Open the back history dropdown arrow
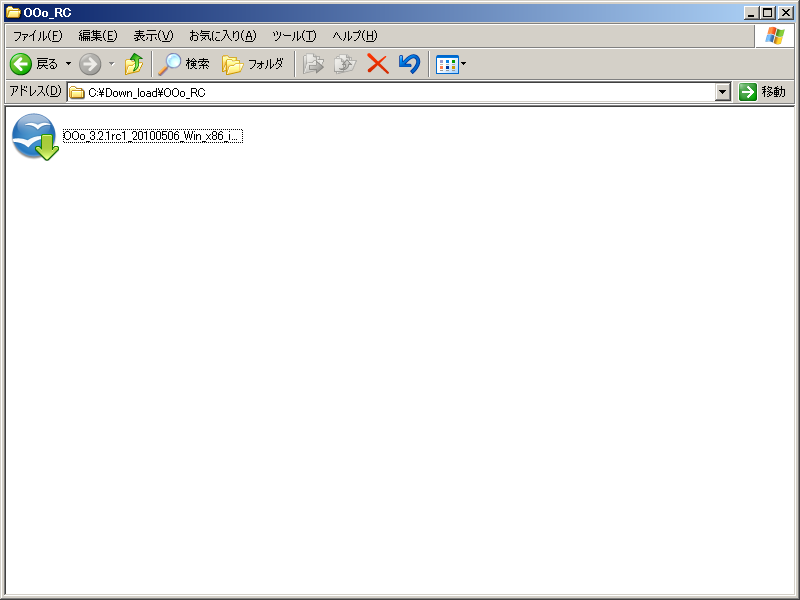The width and height of the screenshot is (800, 600). 68,64
